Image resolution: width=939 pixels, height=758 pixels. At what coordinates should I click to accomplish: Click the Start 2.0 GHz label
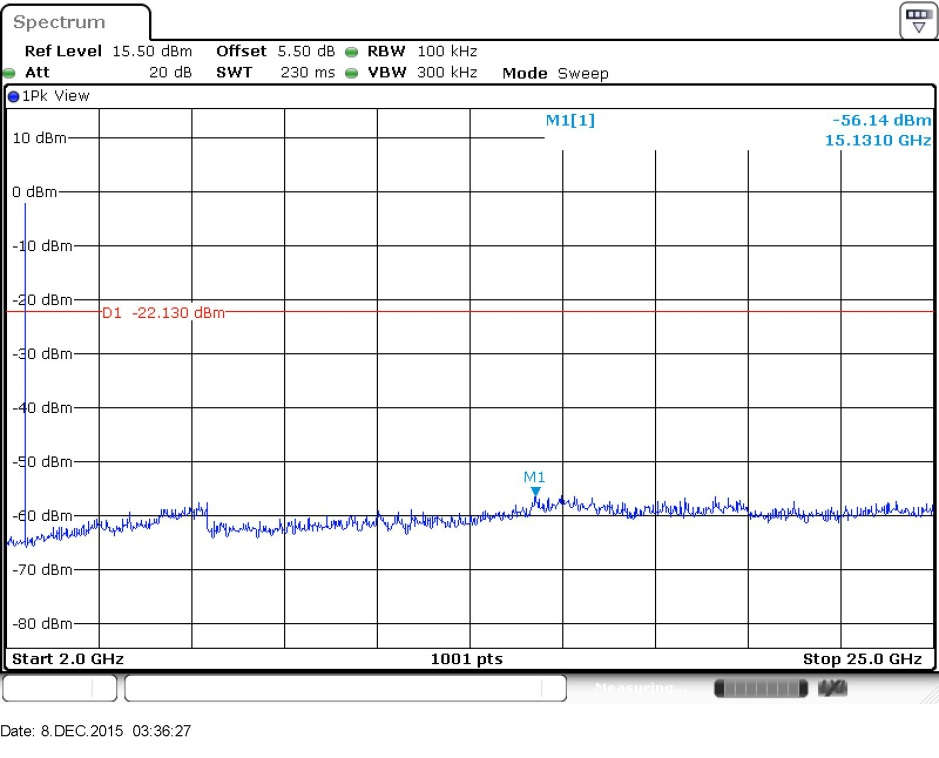tap(68, 659)
